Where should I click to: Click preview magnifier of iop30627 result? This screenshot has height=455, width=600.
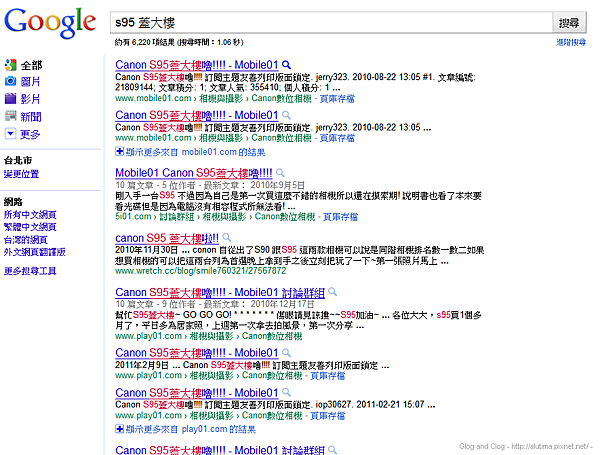click(286, 392)
